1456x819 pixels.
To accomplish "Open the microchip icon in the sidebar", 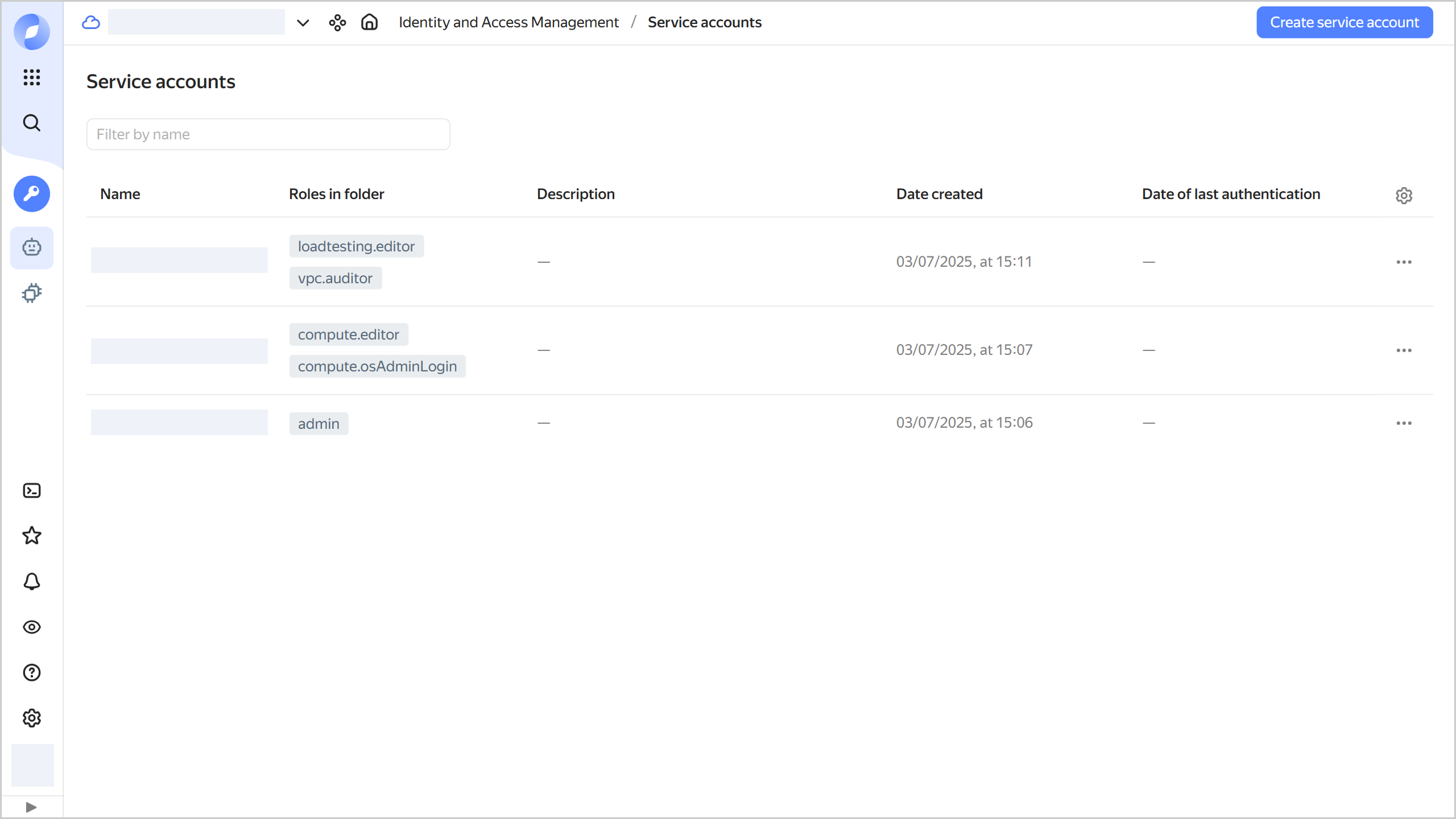I will coord(31,293).
